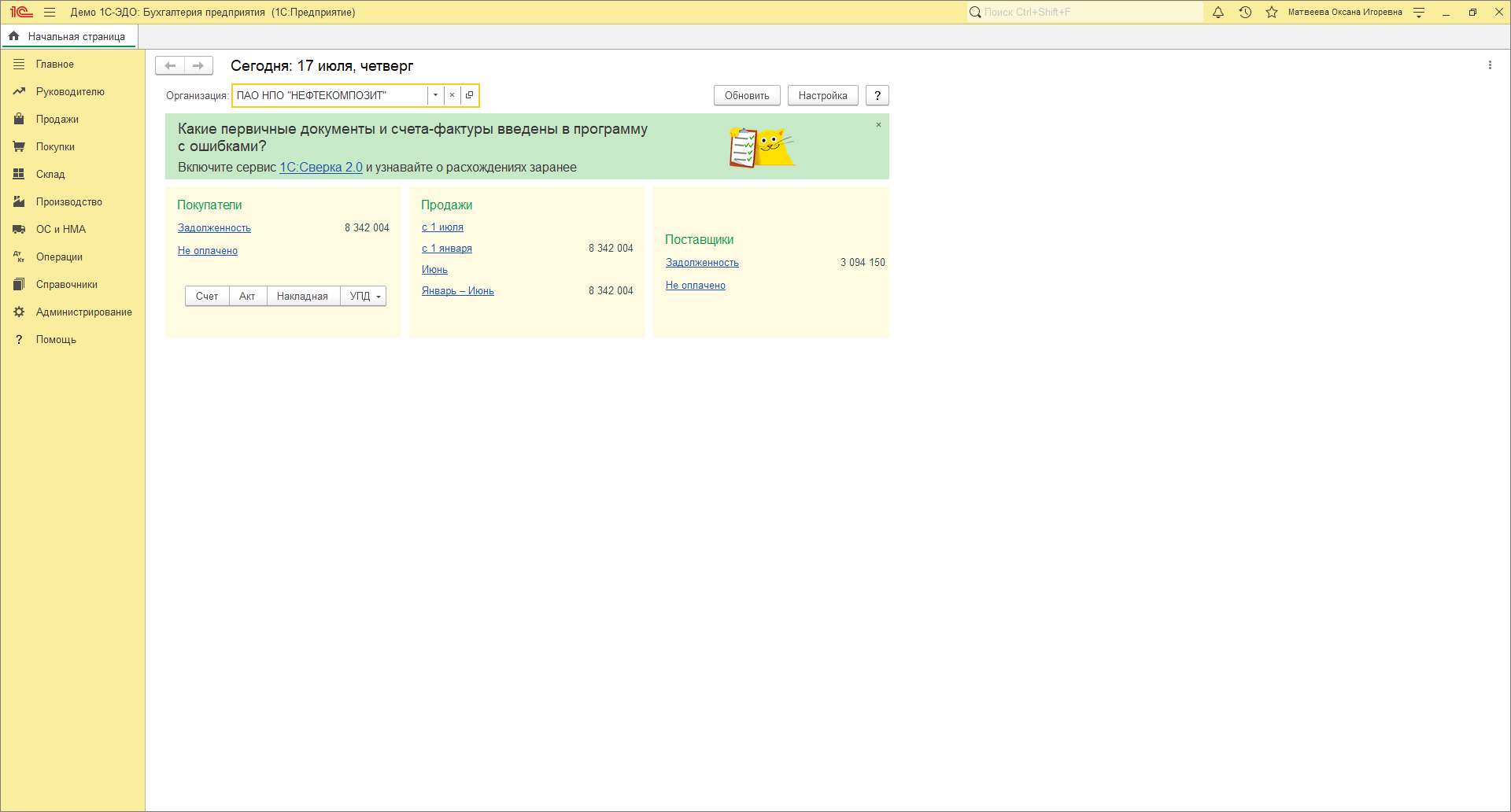Expand the УПД dropdown button
This screenshot has width=1511, height=812.
point(379,297)
